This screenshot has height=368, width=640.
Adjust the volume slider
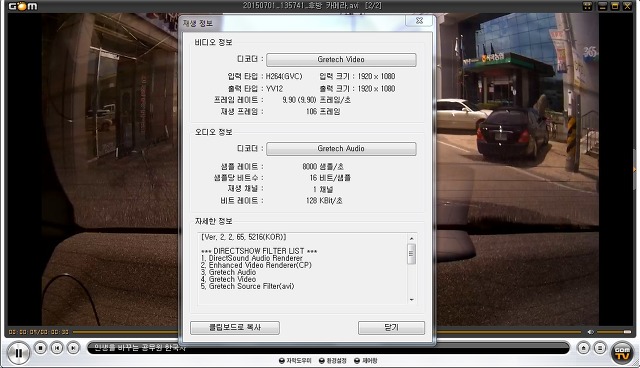click(614, 332)
